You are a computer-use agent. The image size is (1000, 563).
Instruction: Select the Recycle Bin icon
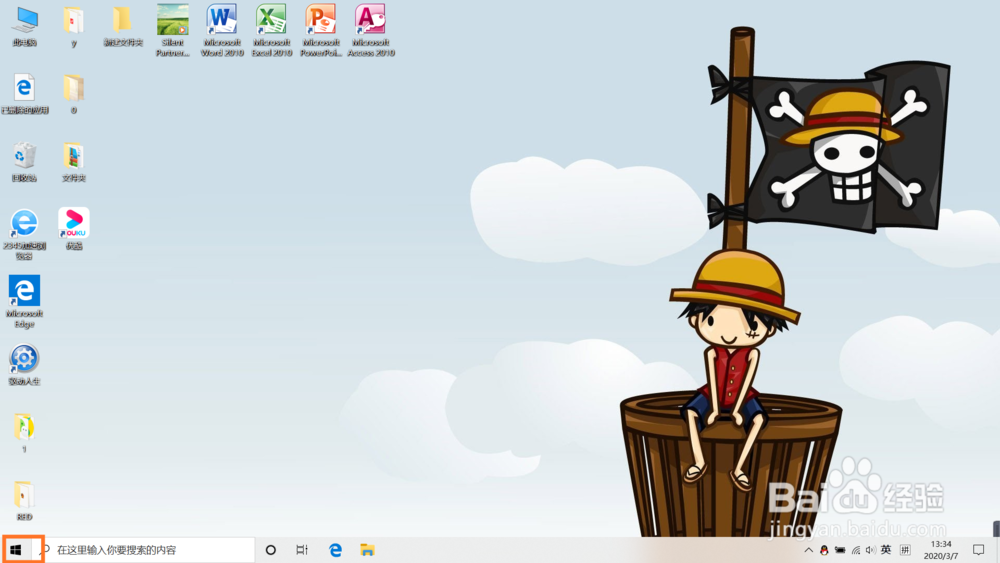pyautogui.click(x=24, y=162)
